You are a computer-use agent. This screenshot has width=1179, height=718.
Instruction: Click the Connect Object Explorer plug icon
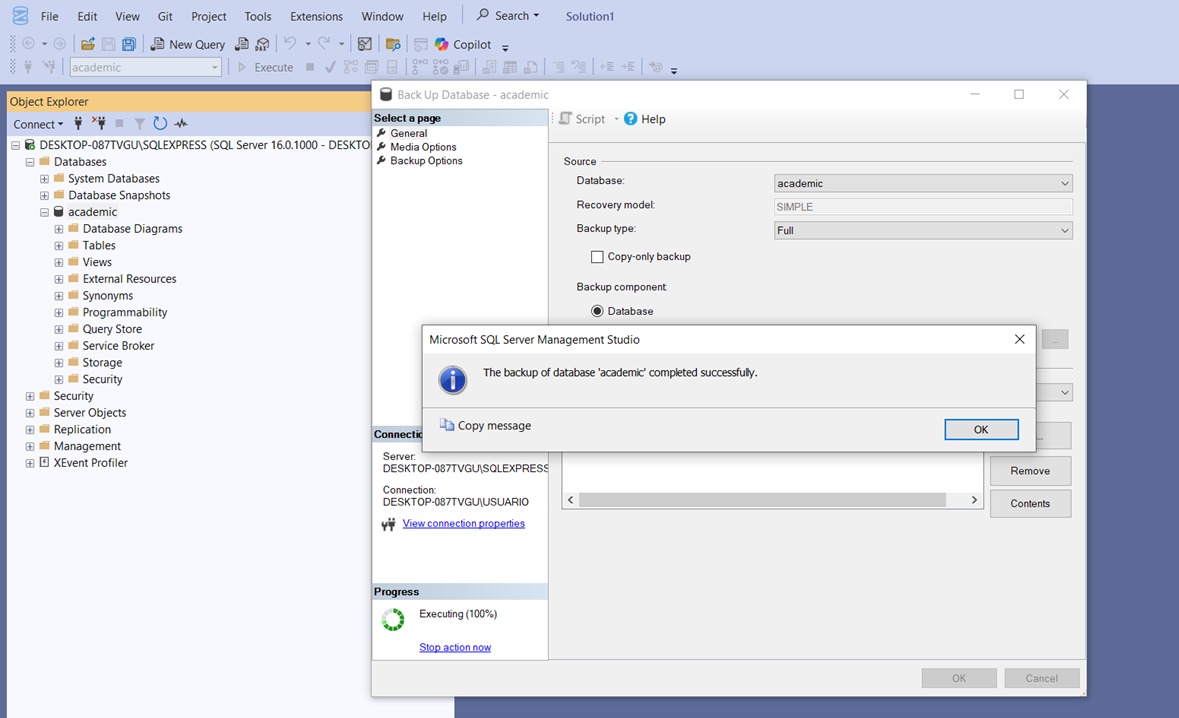click(x=78, y=123)
